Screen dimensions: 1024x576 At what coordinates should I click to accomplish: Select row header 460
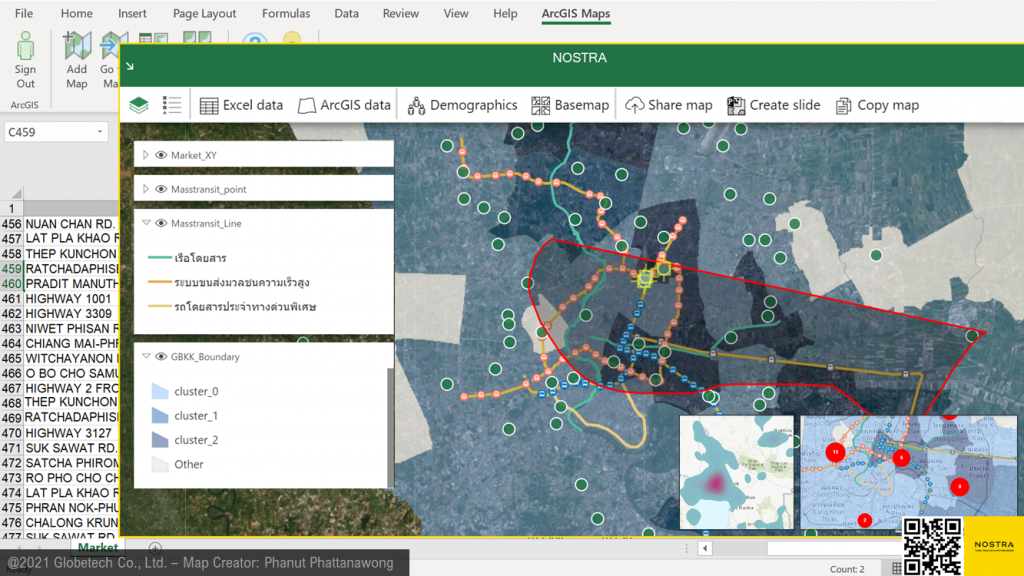(x=12, y=284)
